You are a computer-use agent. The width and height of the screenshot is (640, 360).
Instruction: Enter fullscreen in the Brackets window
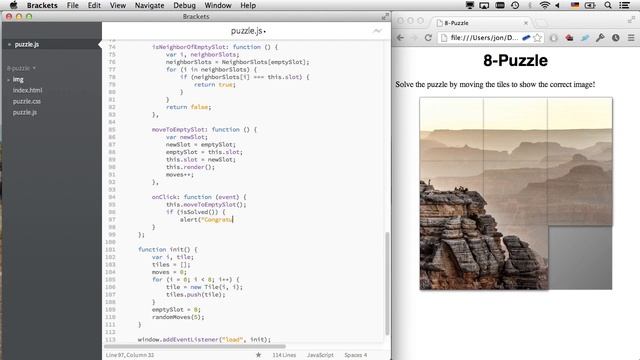[x=385, y=16]
